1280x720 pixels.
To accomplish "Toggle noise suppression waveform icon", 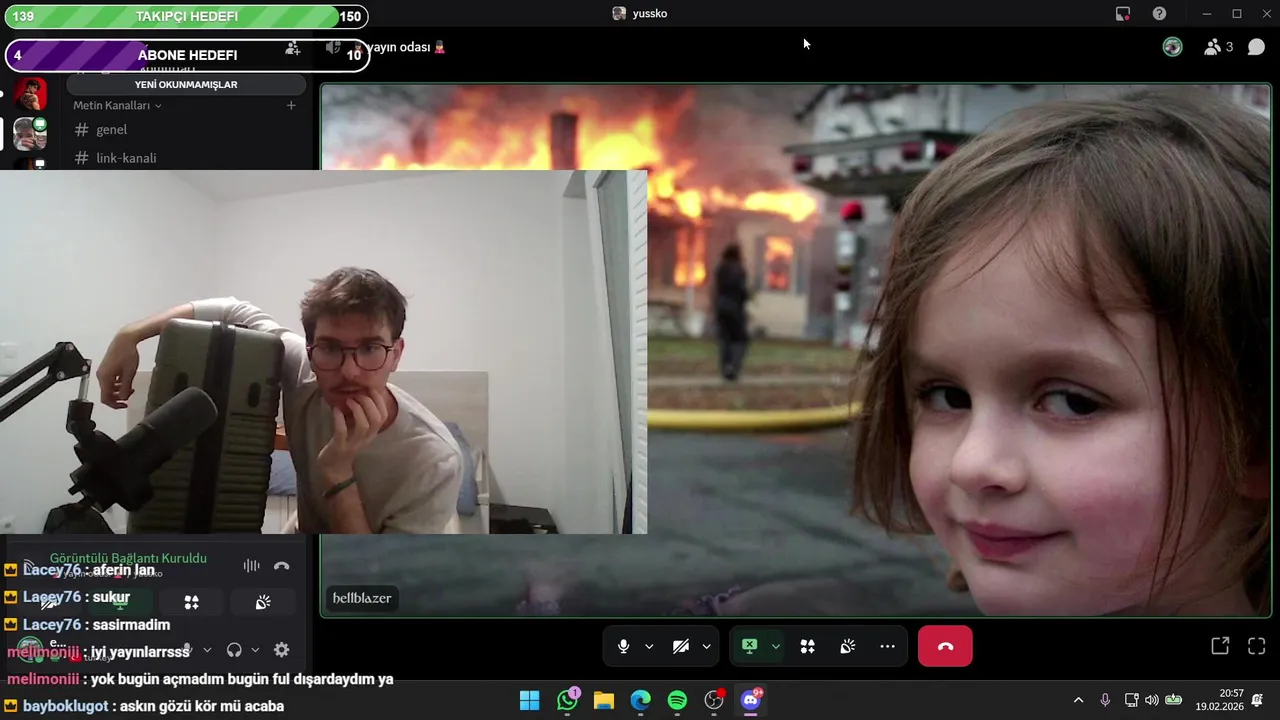I will (x=251, y=566).
